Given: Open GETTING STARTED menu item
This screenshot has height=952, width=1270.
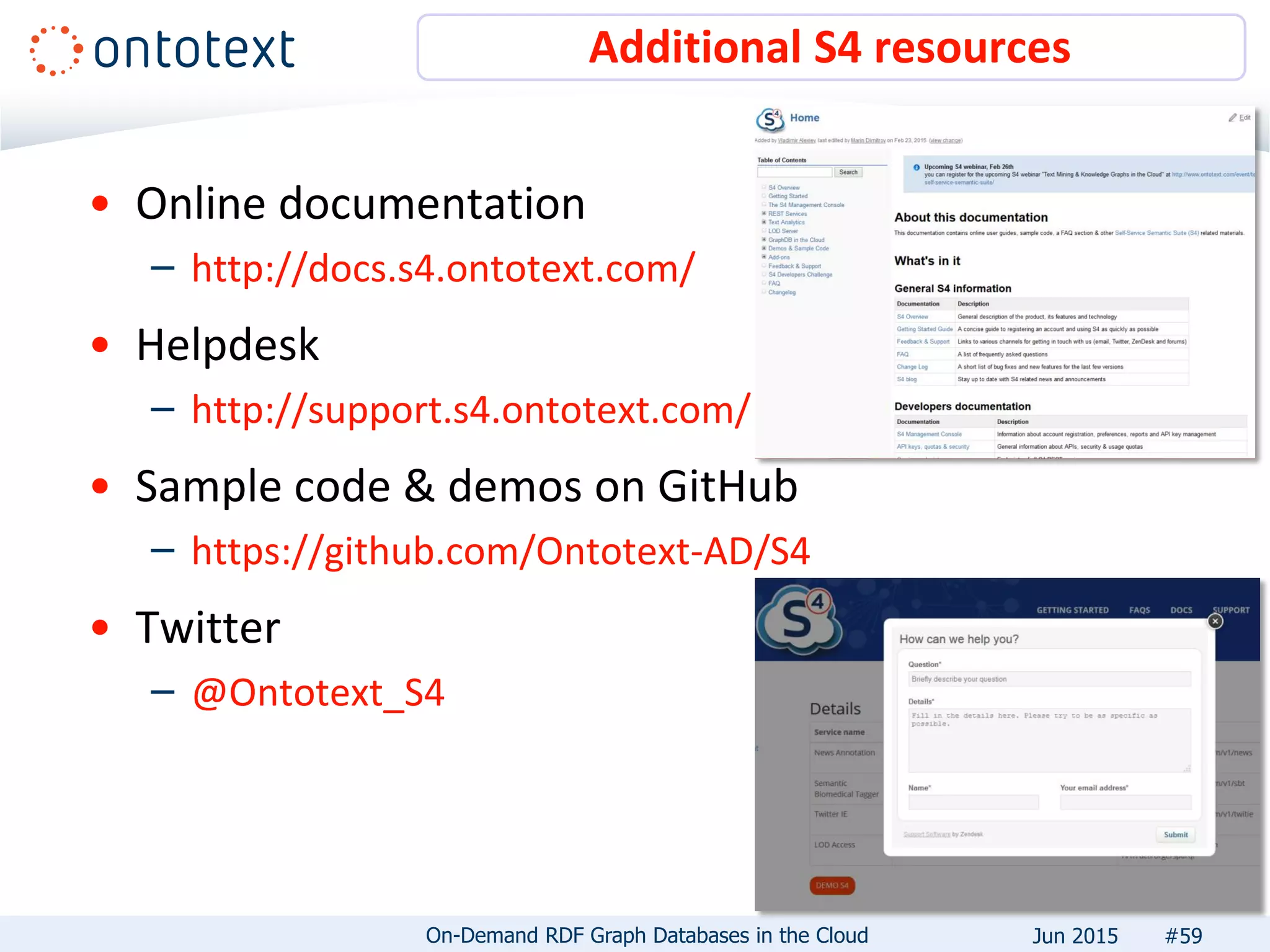Looking at the screenshot, I should [1072, 610].
